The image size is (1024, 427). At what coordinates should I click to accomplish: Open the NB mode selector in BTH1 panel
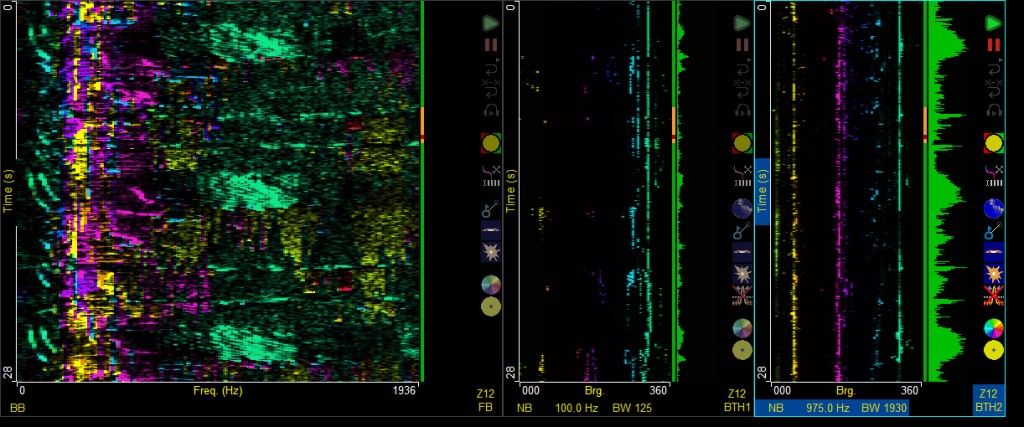pos(525,408)
